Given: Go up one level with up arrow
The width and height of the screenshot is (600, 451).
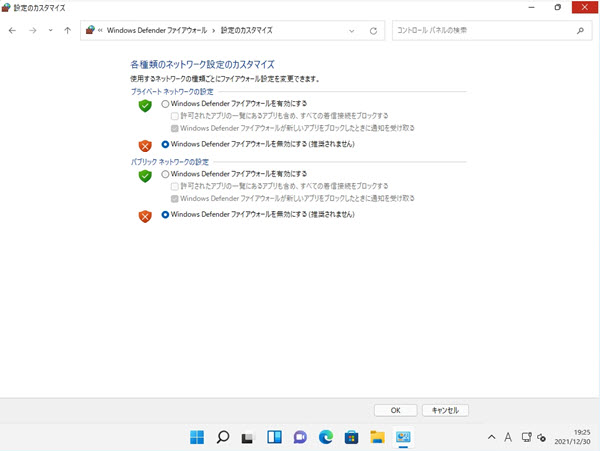Looking at the screenshot, I should (67, 31).
